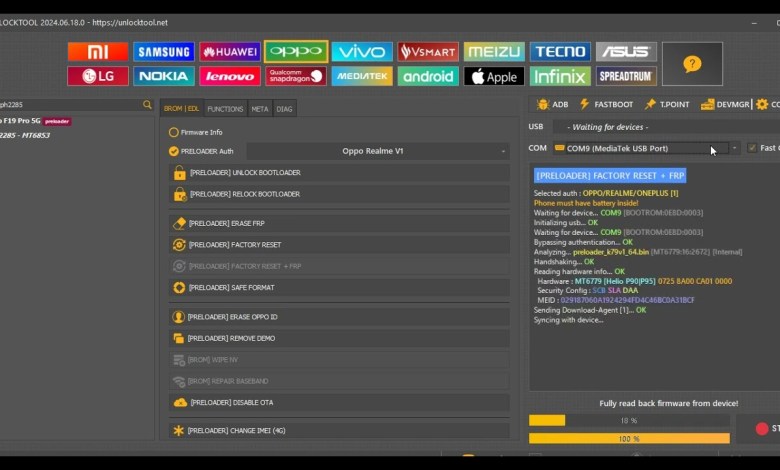The width and height of the screenshot is (780, 470).
Task: Run the PRELOADER ERASE FRP operation
Action: coord(338,223)
